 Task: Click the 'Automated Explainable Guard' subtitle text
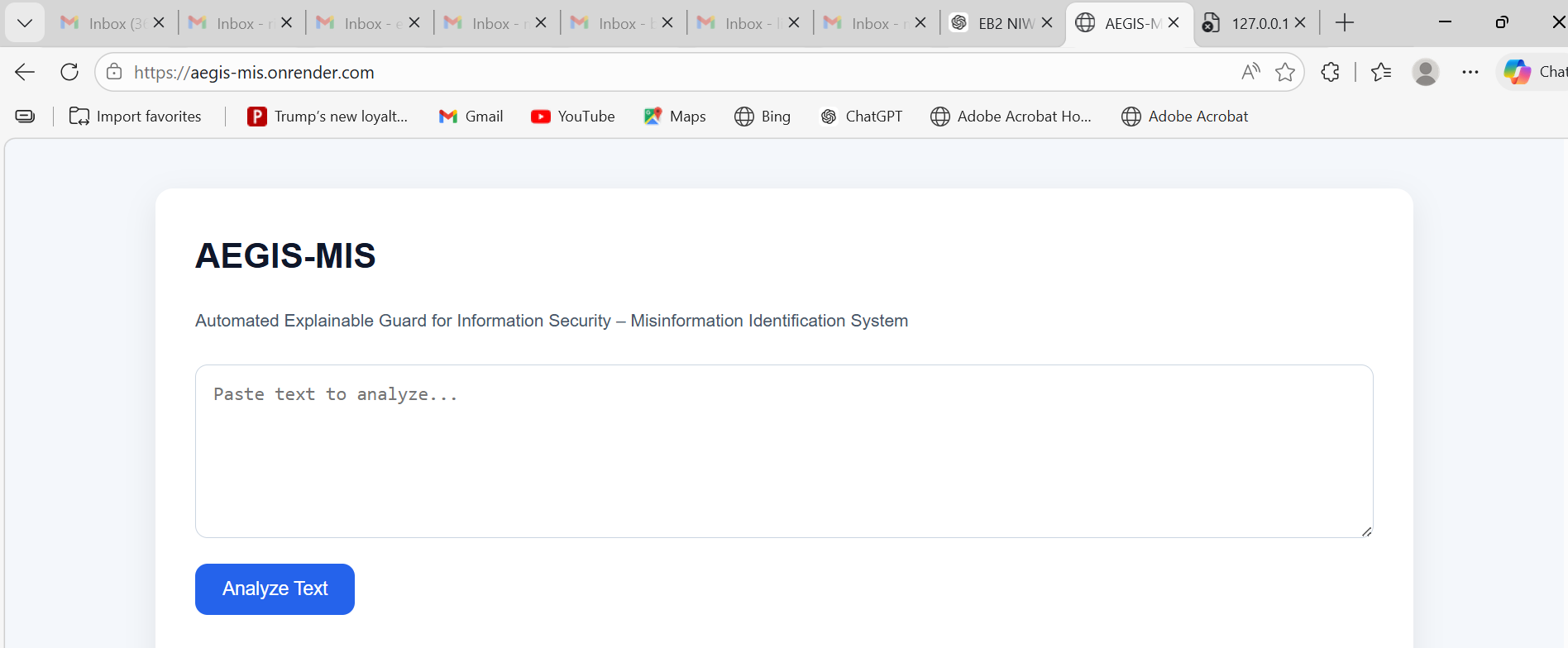(552, 321)
